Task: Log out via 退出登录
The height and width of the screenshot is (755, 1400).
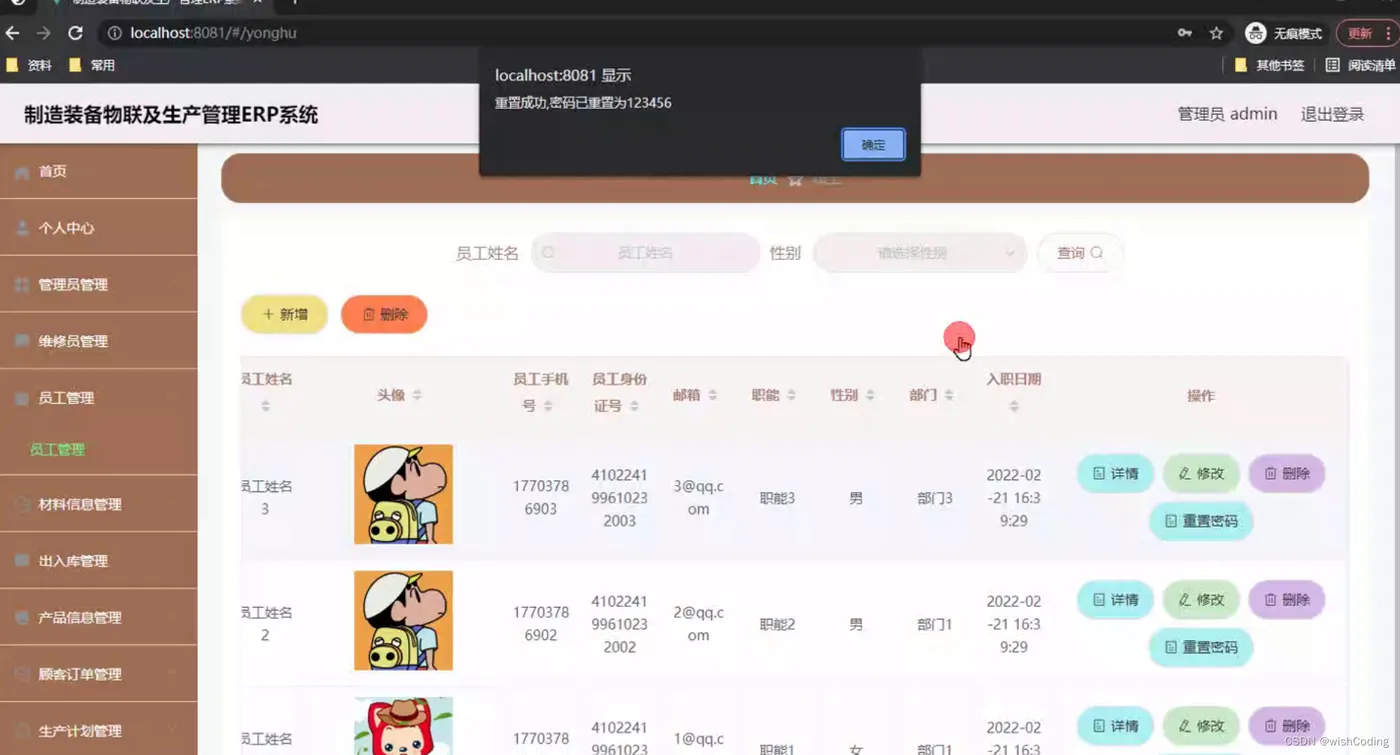Action: point(1332,114)
